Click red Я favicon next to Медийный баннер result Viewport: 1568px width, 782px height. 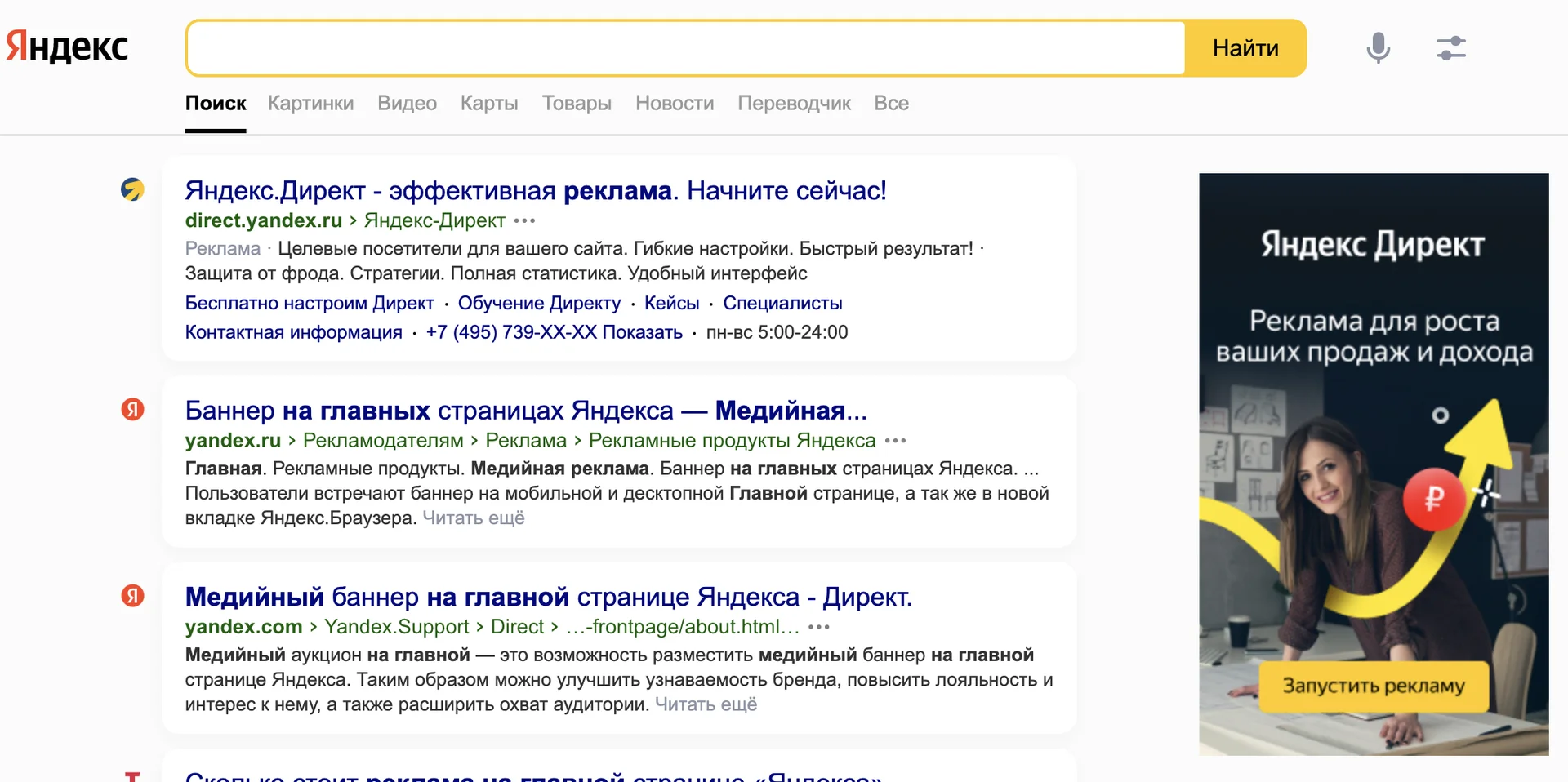pyautogui.click(x=132, y=596)
